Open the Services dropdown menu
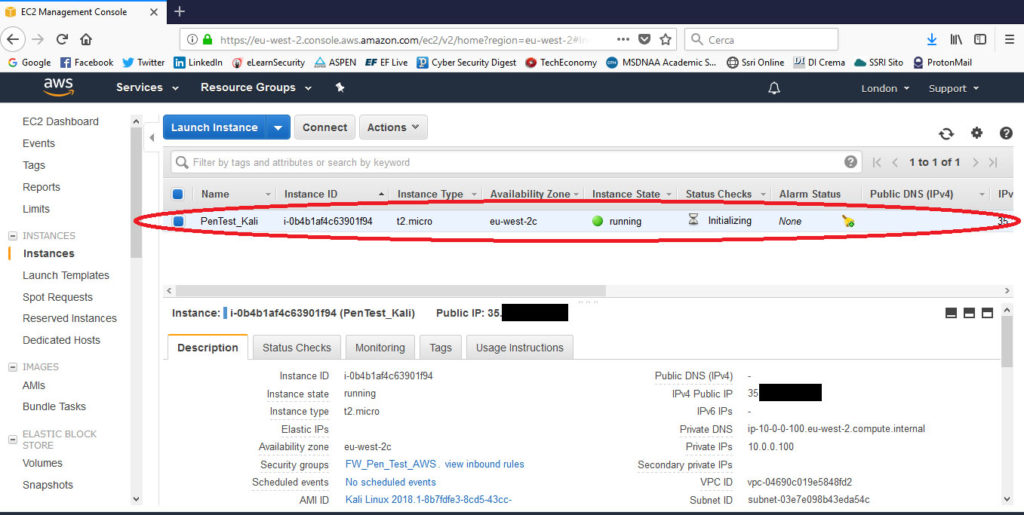1024x515 pixels. 147,87
